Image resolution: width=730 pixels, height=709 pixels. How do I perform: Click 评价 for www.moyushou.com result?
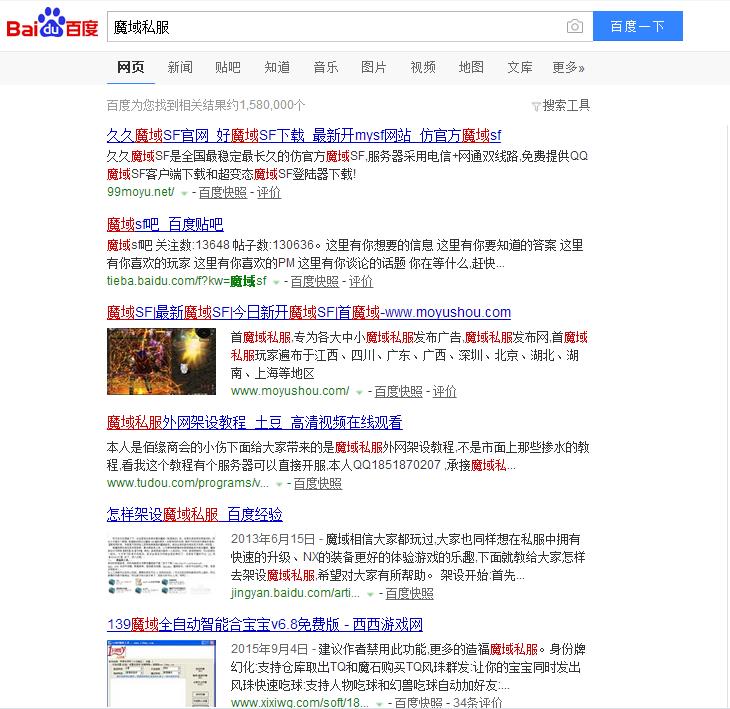pyautogui.click(x=445, y=391)
